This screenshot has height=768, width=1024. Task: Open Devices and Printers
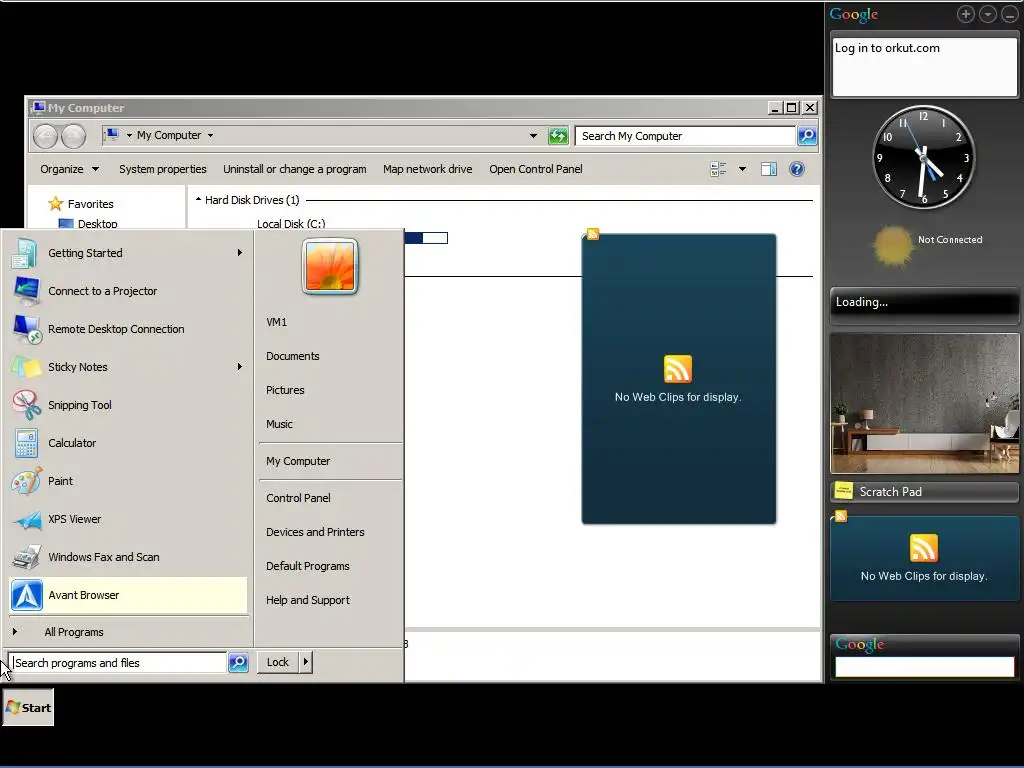pos(315,532)
